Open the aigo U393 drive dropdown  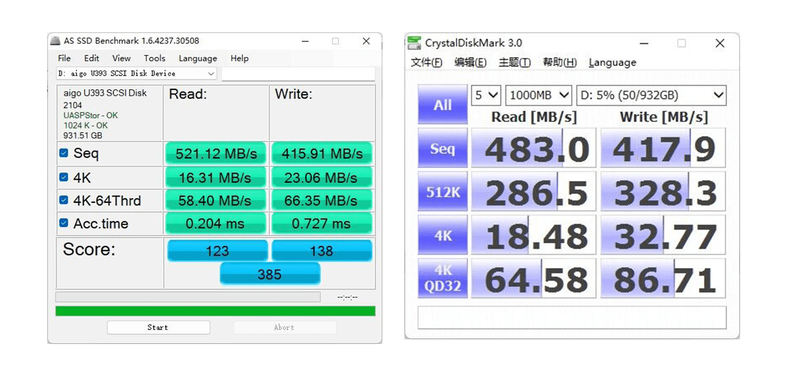(x=136, y=74)
